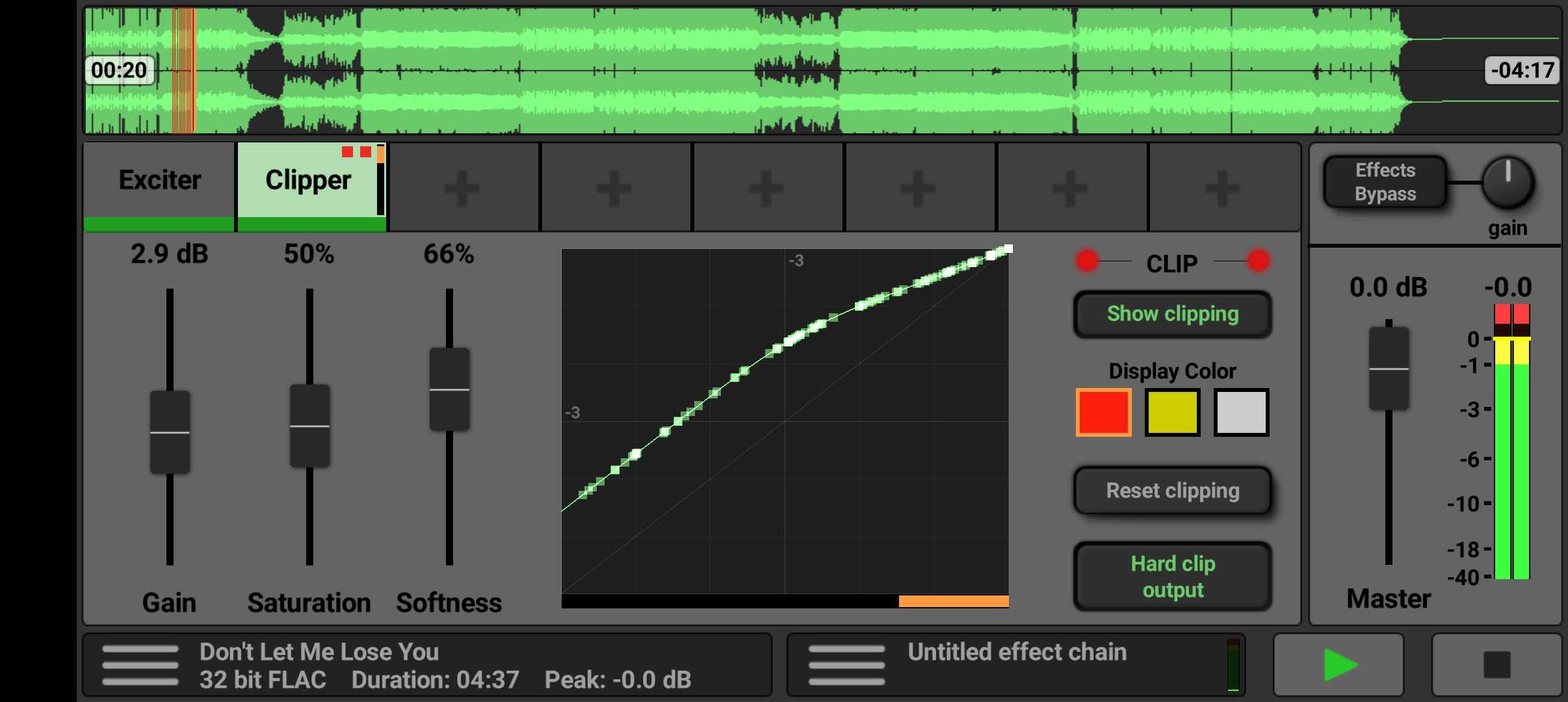
Task: Switch to the Exciter effect tab
Action: point(160,181)
